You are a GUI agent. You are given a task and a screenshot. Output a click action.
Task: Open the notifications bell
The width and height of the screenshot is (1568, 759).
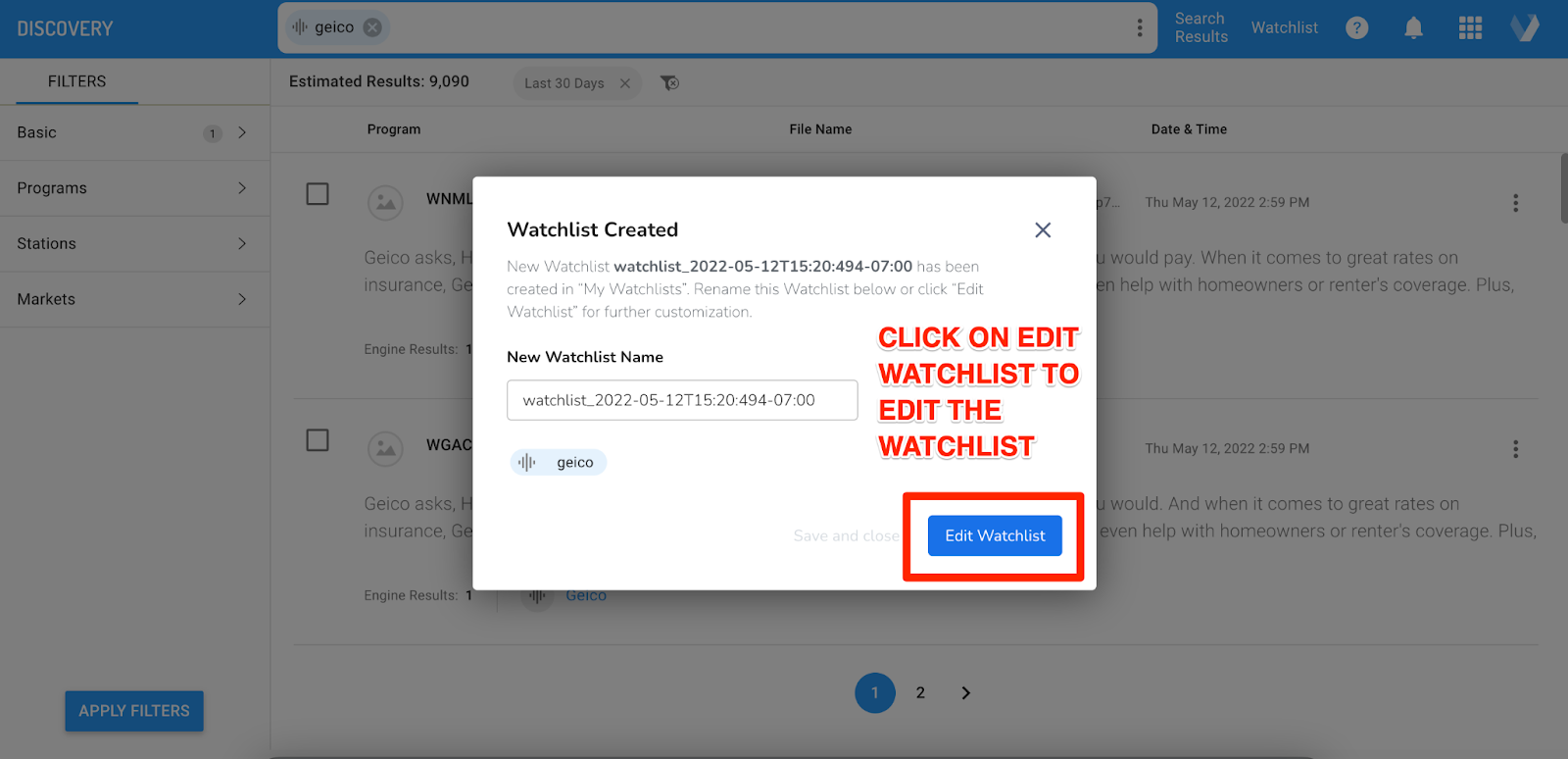click(1413, 27)
